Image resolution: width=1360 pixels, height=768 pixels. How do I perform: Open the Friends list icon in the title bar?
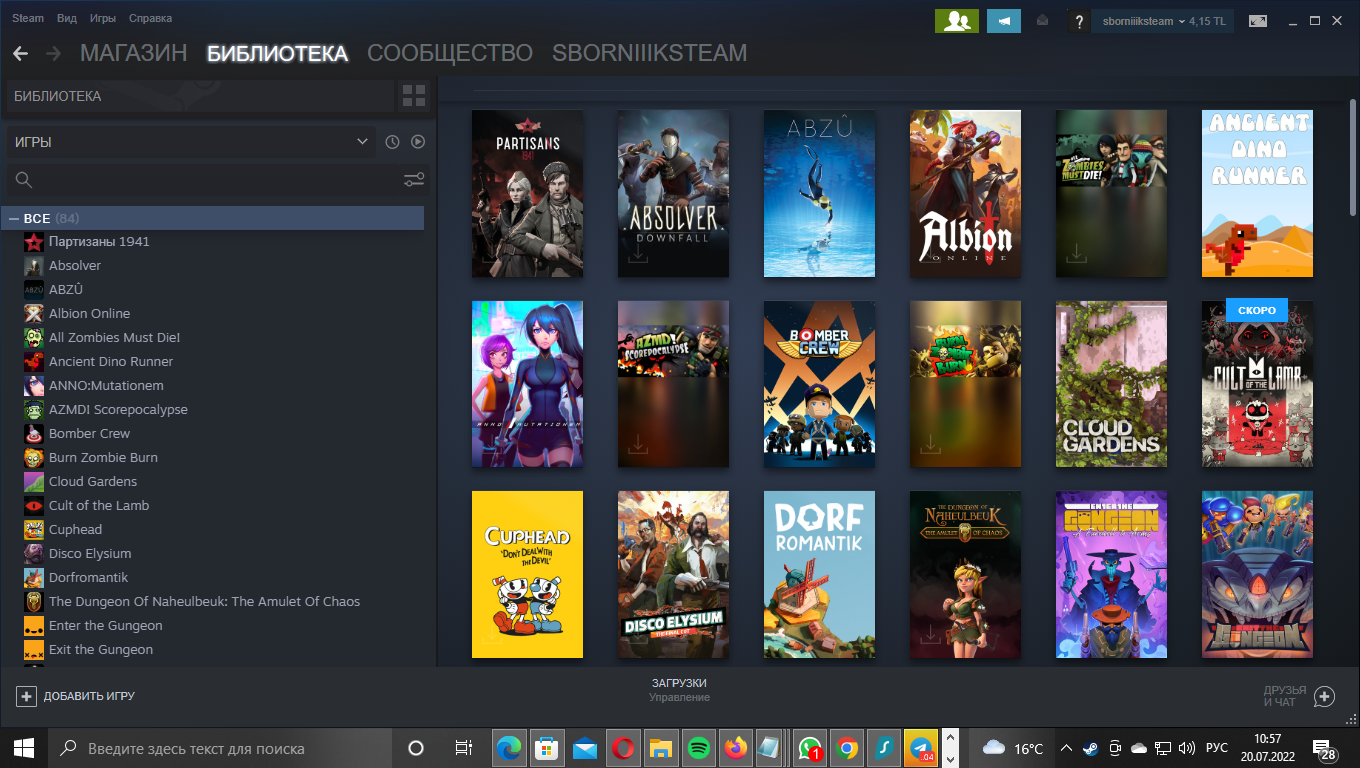(956, 21)
